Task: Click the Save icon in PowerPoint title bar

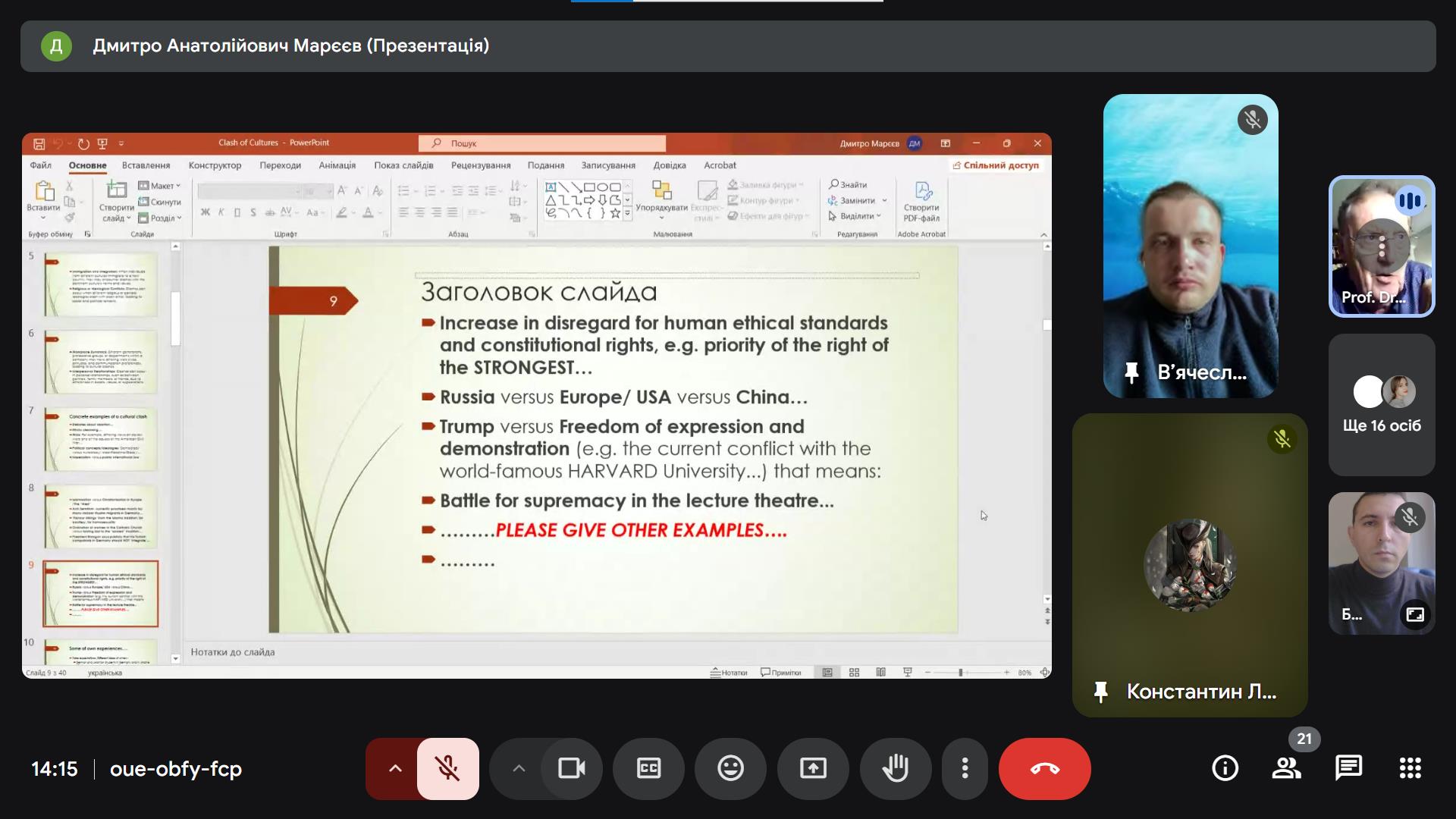Action: pyautogui.click(x=39, y=143)
